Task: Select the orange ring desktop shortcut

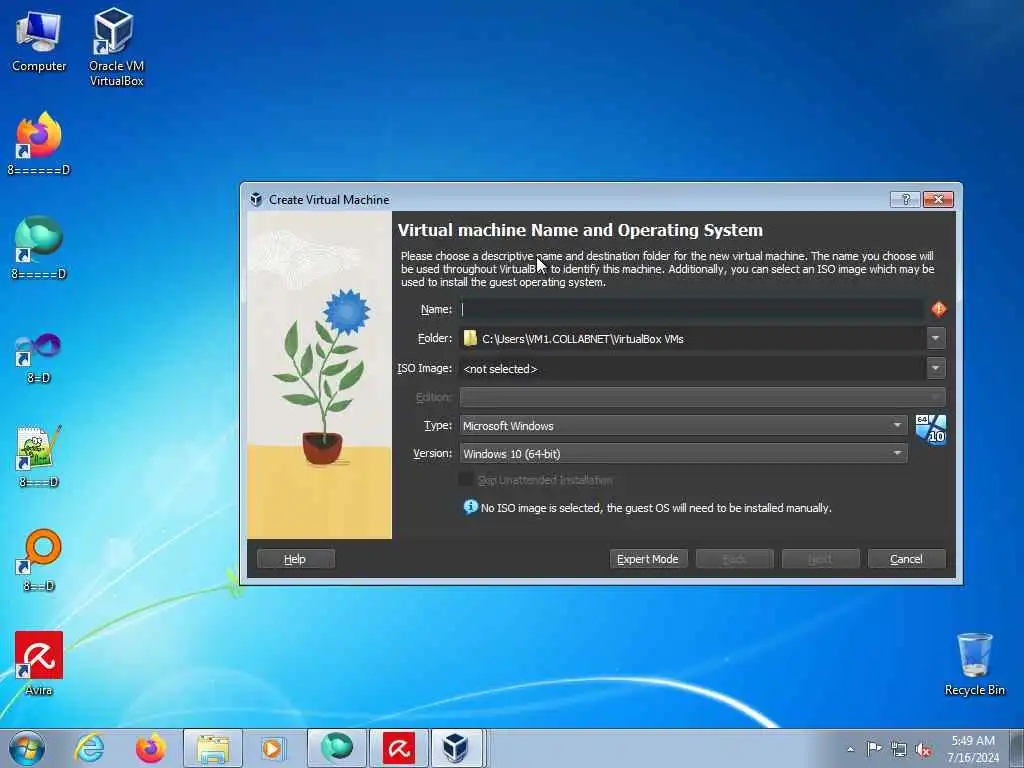Action: (x=39, y=559)
